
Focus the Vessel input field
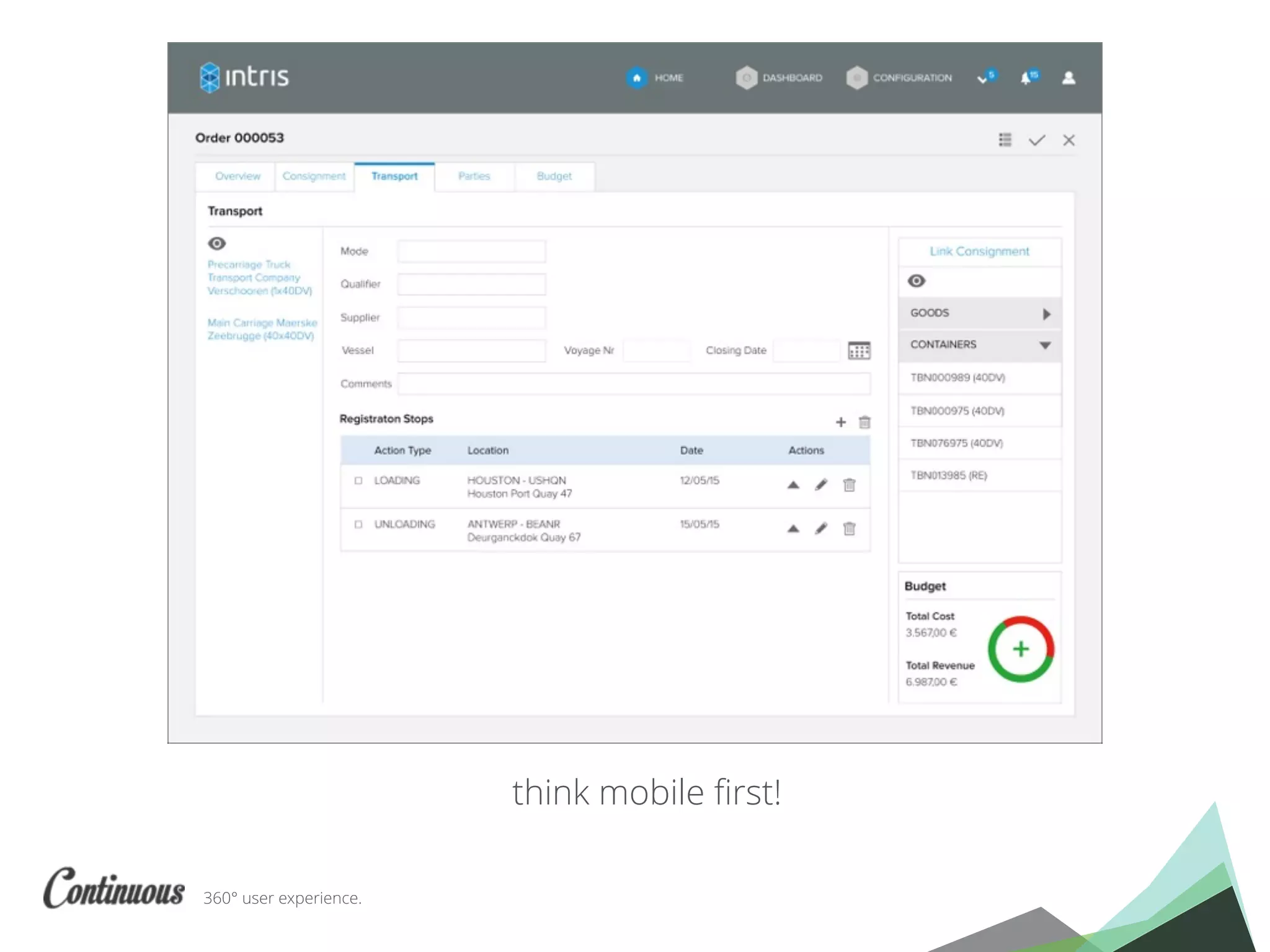[x=471, y=351]
